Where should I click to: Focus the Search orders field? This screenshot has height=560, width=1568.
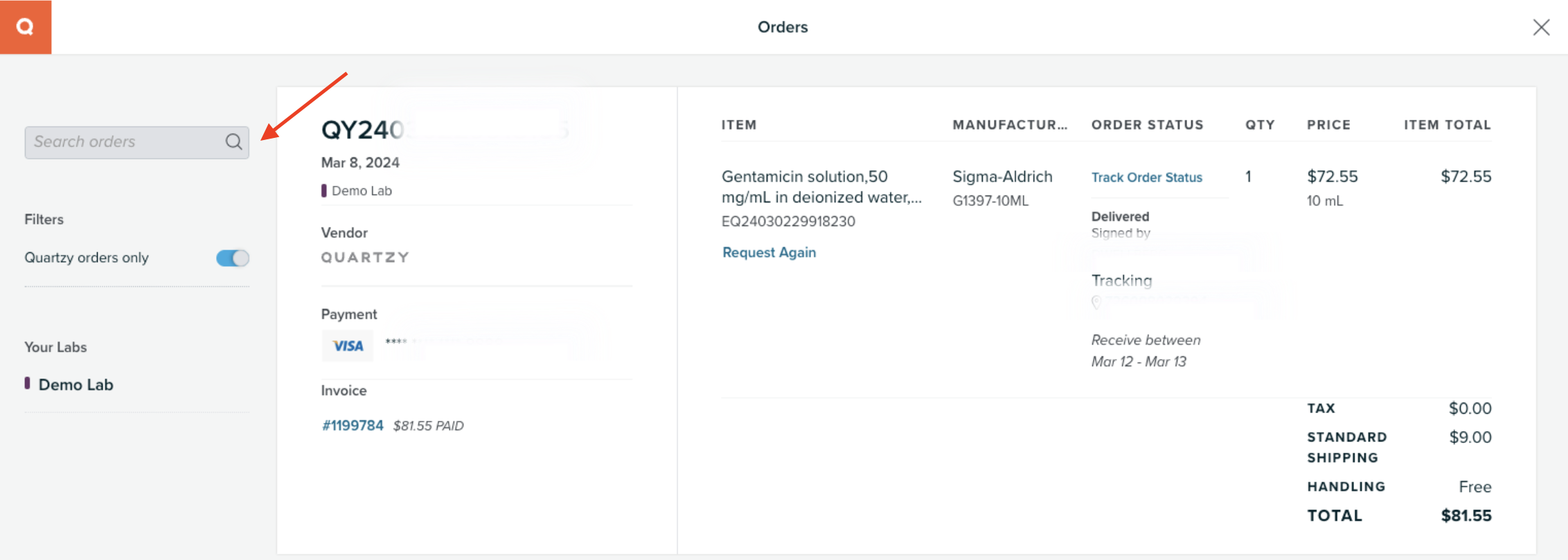coord(125,142)
